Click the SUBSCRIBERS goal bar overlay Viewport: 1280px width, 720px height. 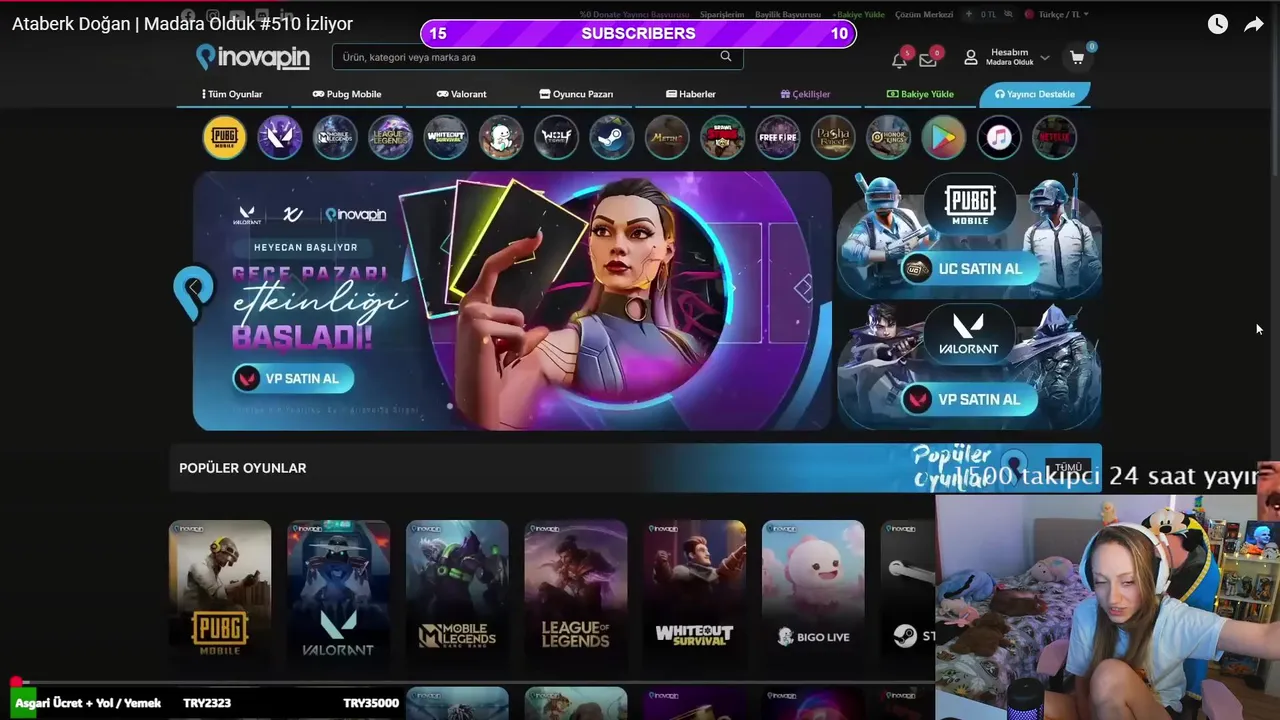click(x=638, y=34)
